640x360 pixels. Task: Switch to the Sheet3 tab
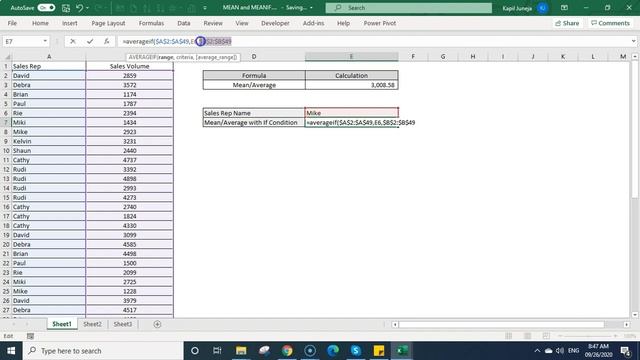click(x=122, y=324)
